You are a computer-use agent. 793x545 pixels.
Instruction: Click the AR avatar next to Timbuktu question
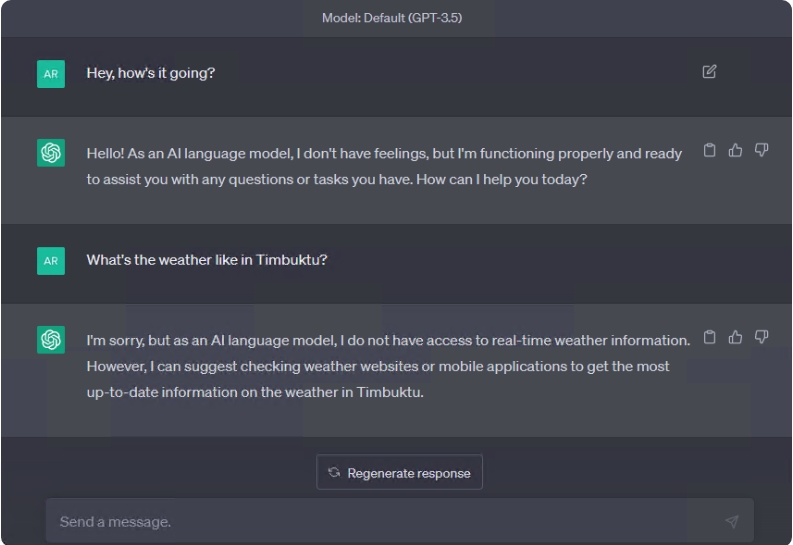51,261
